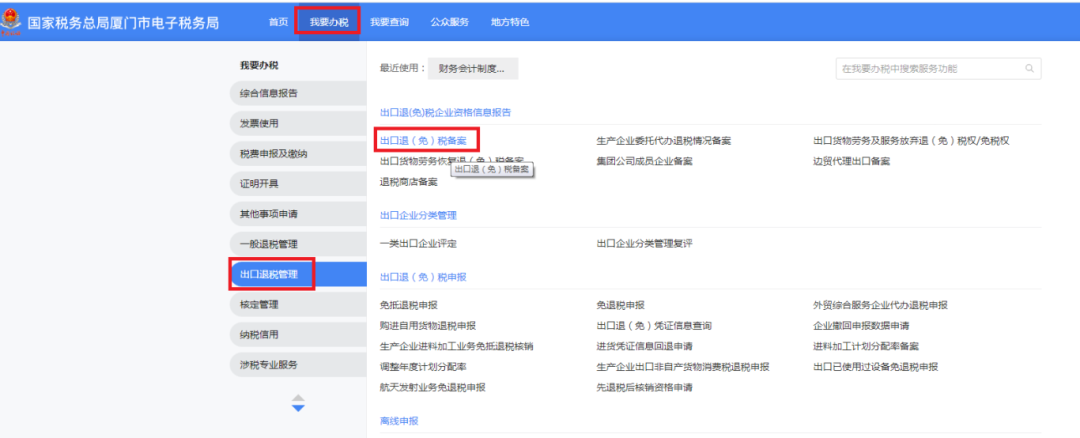
Task: Click 出口退(免)税企业资格信息报告 section heading
Action: pos(445,112)
